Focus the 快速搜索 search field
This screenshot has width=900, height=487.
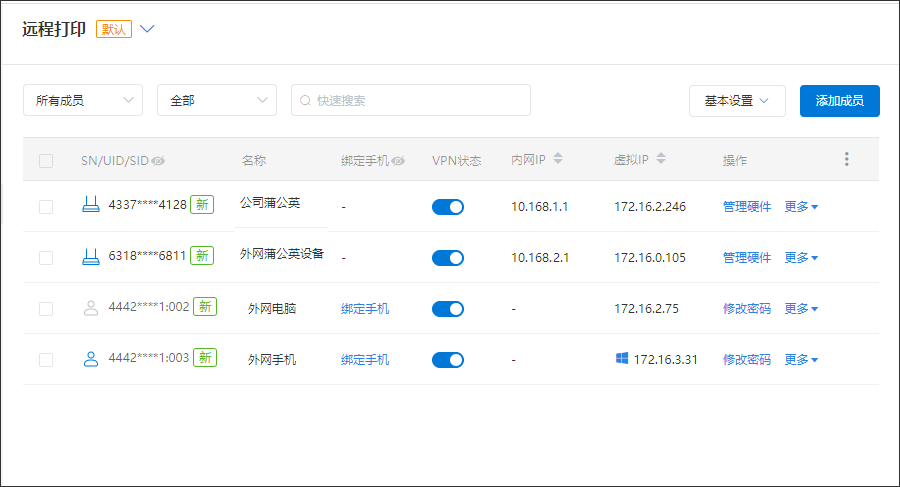pos(411,101)
